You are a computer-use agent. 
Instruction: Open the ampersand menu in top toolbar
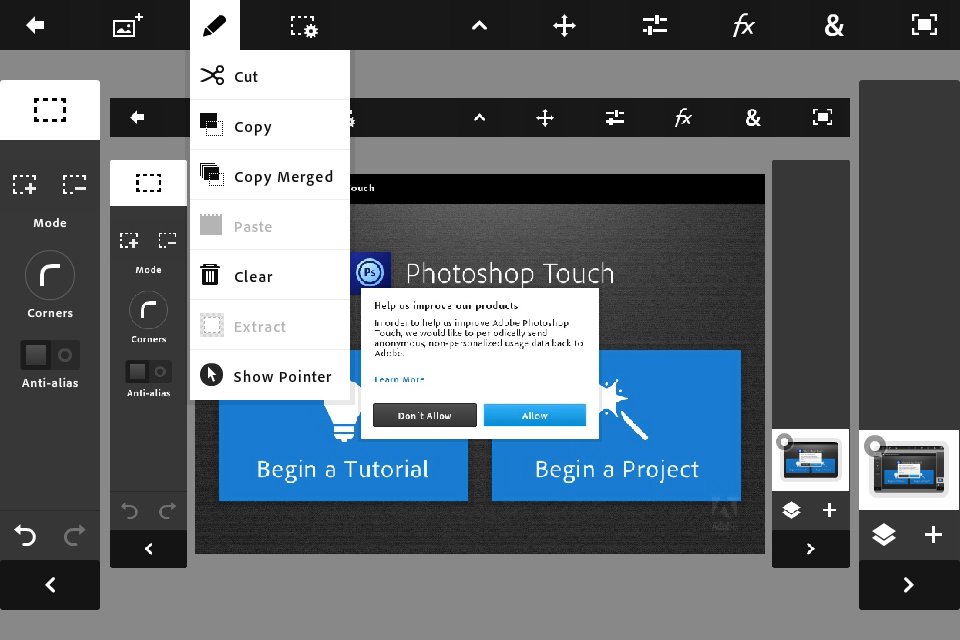pyautogui.click(x=834, y=26)
